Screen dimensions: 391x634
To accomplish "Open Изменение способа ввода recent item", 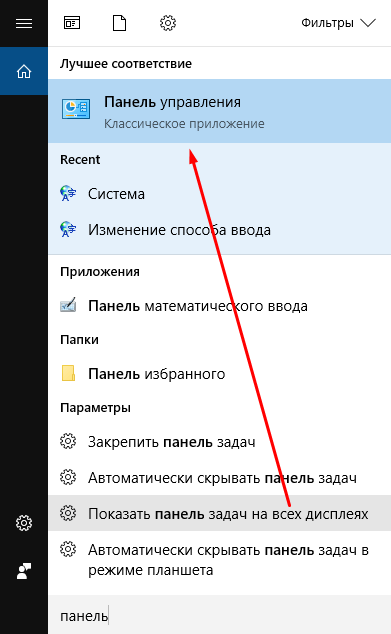I will 220,230.
